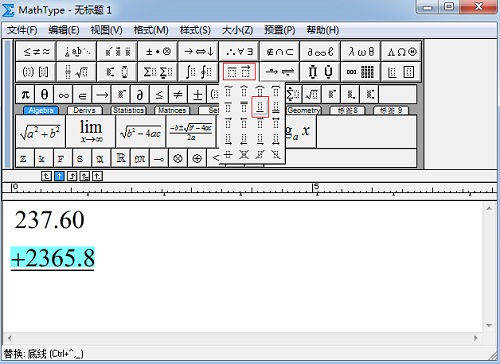Insert the circled times symbol
The height and width of the screenshot is (364, 500).
pyautogui.click(x=178, y=158)
